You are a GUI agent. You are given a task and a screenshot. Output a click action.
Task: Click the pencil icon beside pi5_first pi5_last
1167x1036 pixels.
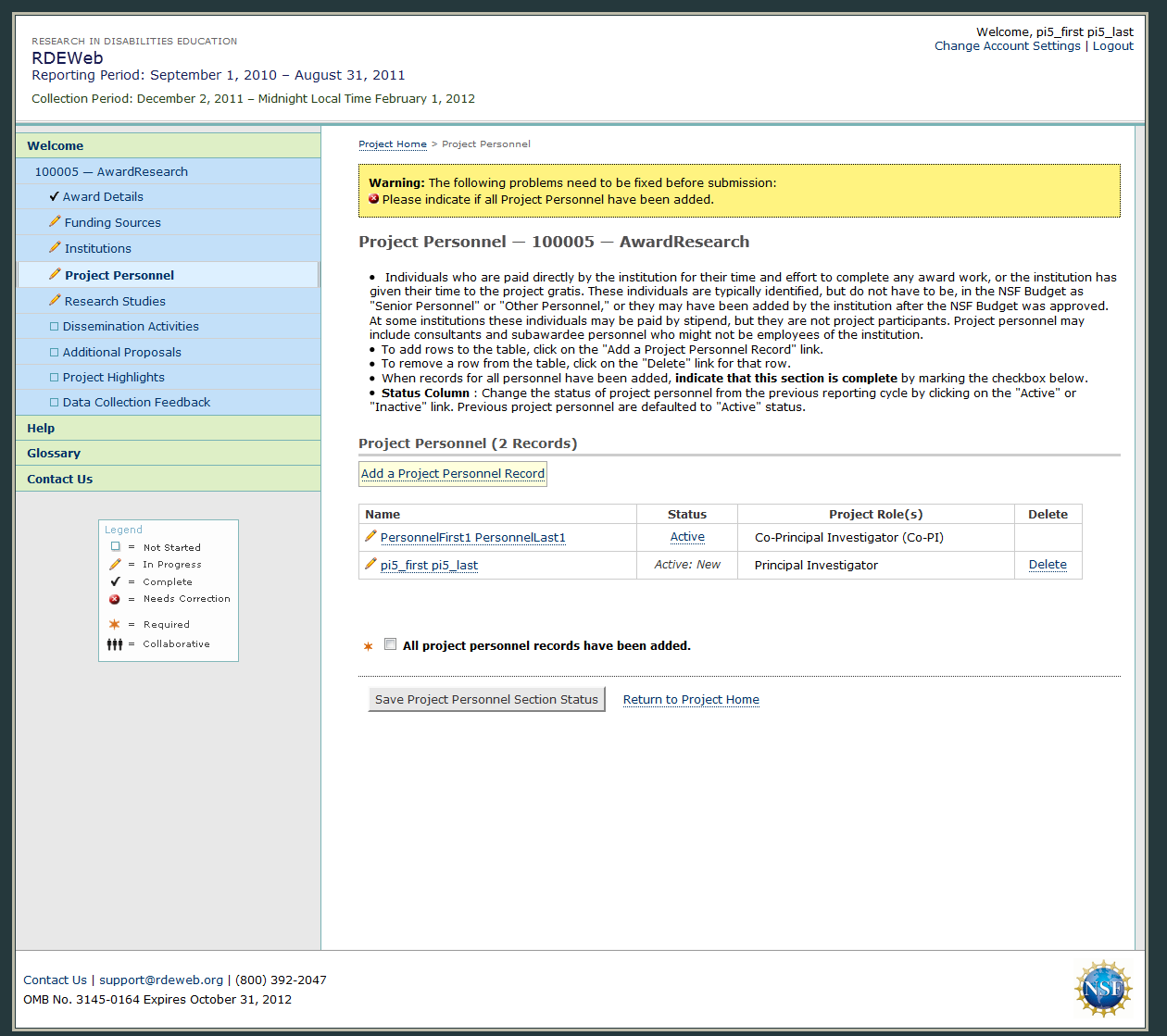pyautogui.click(x=370, y=564)
